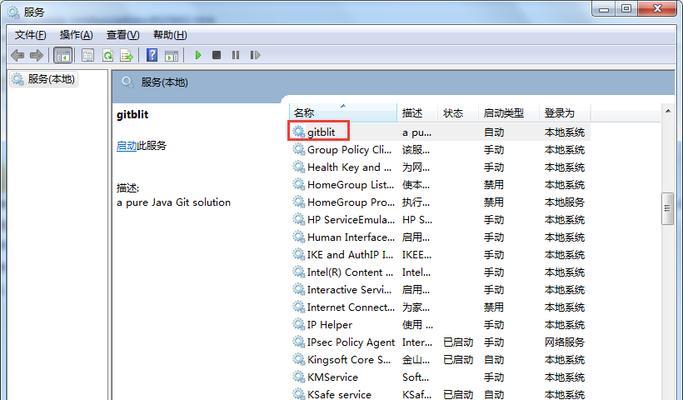The width and height of the screenshot is (683, 400).
Task: Click 已启动 status of IPsec Policy Agent
Action: click(458, 342)
